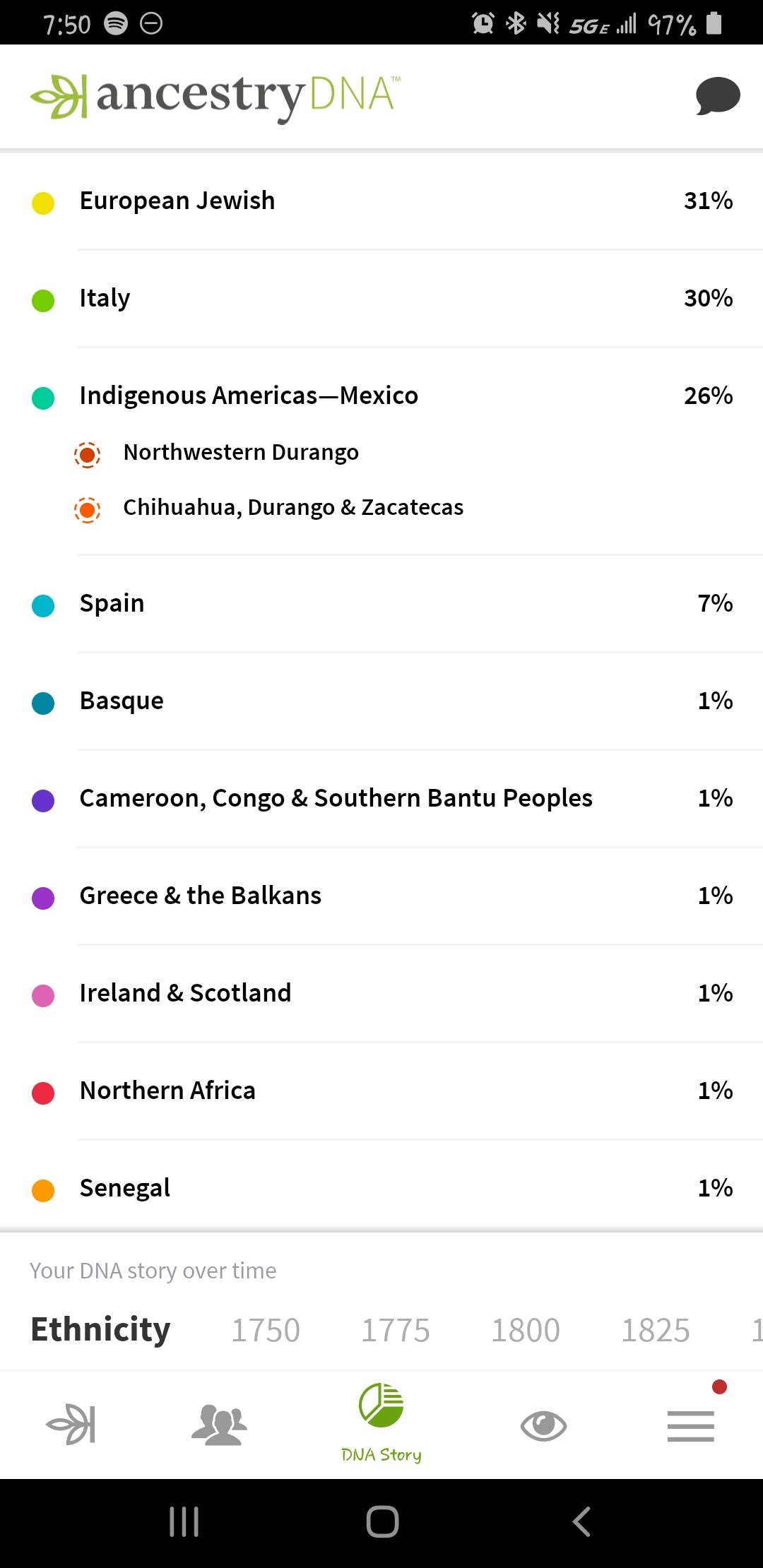Open the messages speech bubble icon
The width and height of the screenshot is (763, 1568).
point(718,95)
